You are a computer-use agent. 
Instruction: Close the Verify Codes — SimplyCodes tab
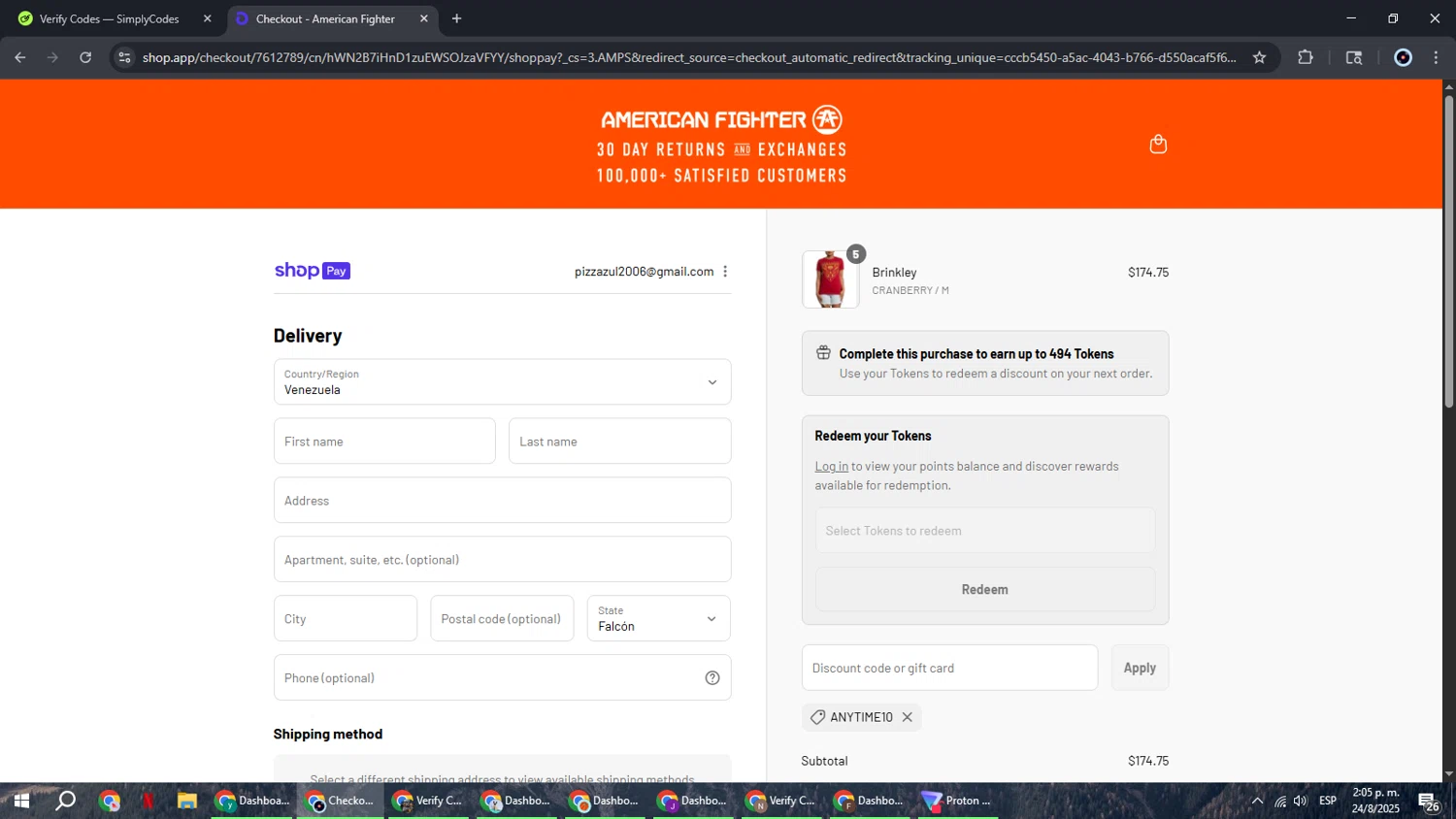207,18
